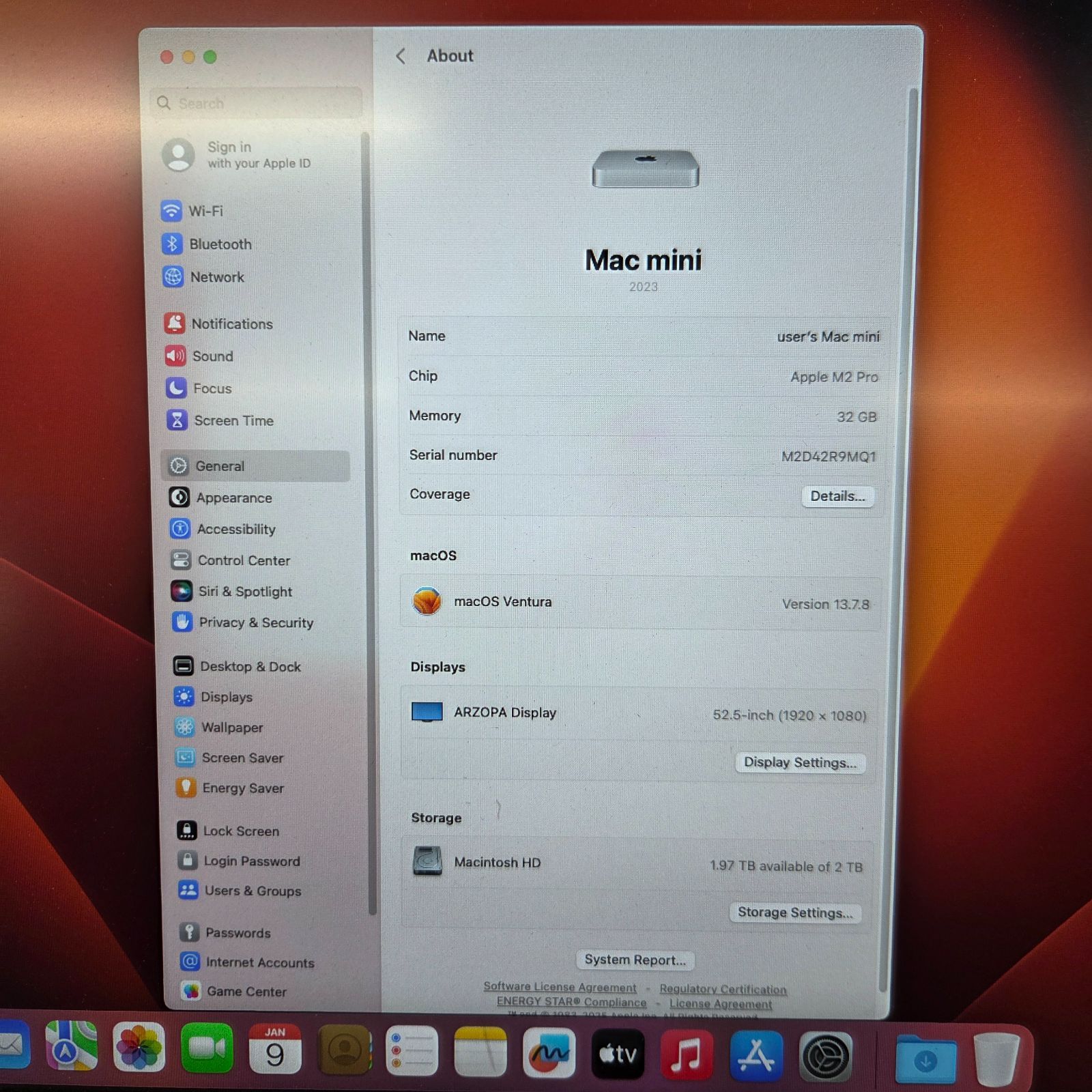Open the Software License Agreement
The width and height of the screenshot is (1092, 1092).
[560, 986]
